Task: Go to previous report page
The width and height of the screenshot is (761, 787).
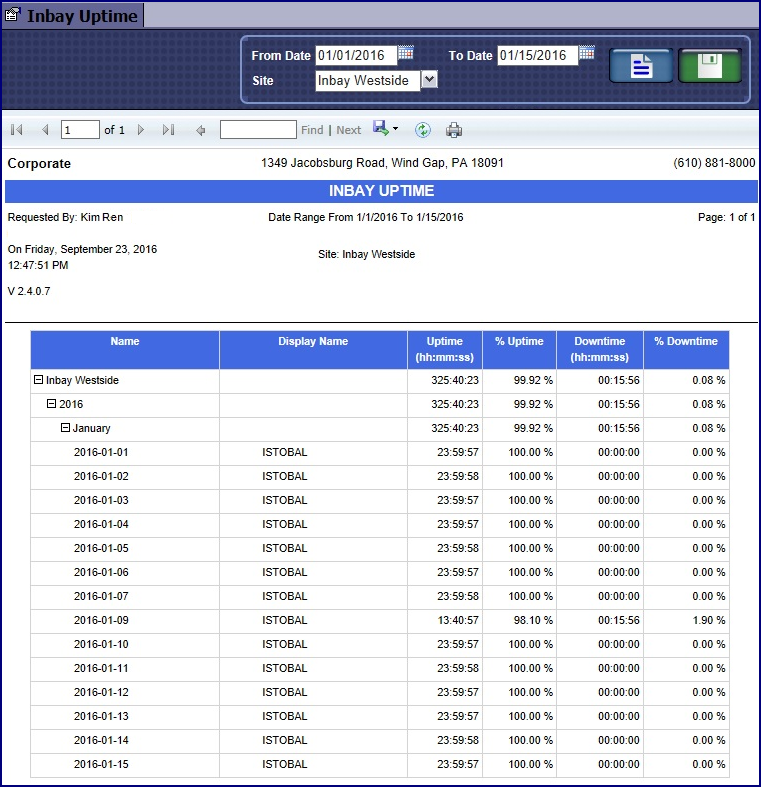Action: coord(45,130)
